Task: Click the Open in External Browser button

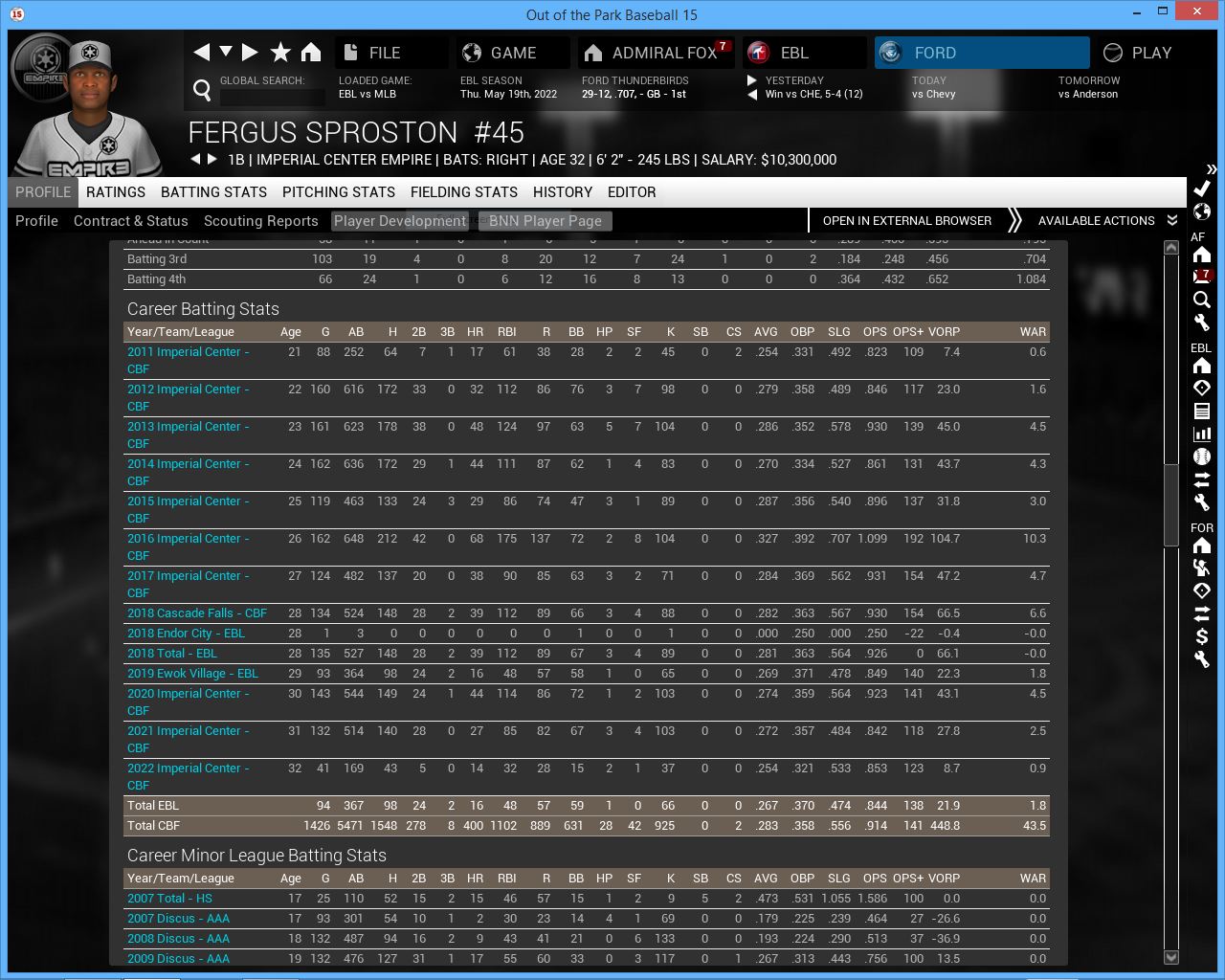Action: pyautogui.click(x=906, y=221)
